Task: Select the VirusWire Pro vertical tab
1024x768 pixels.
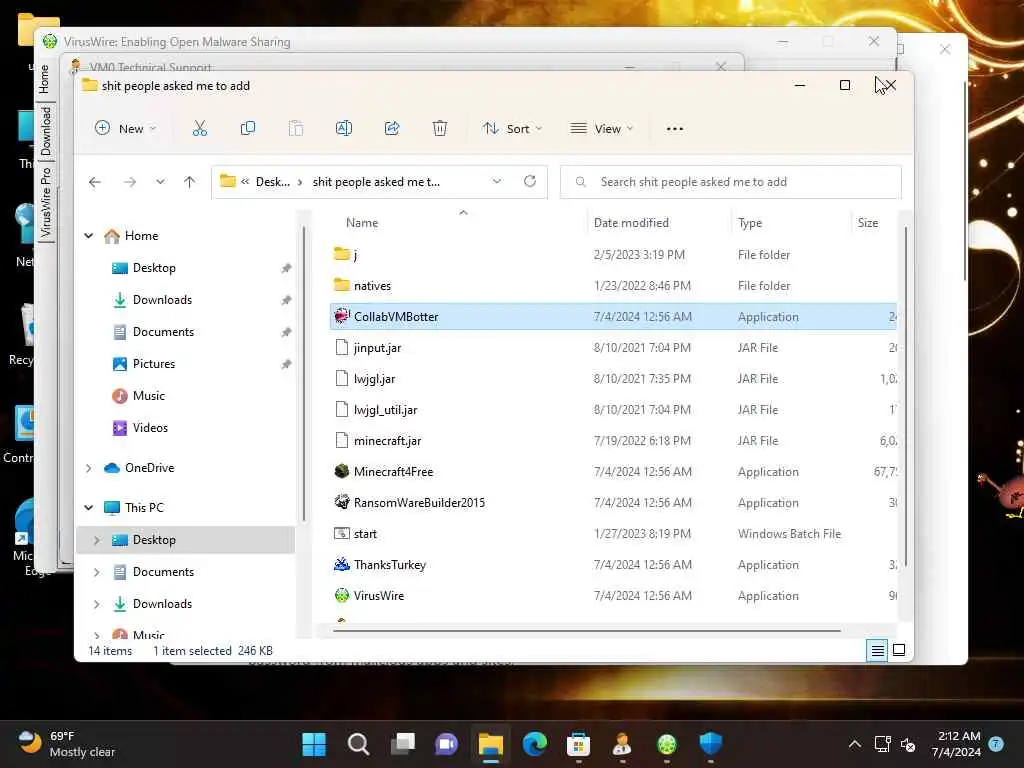Action: click(x=45, y=202)
